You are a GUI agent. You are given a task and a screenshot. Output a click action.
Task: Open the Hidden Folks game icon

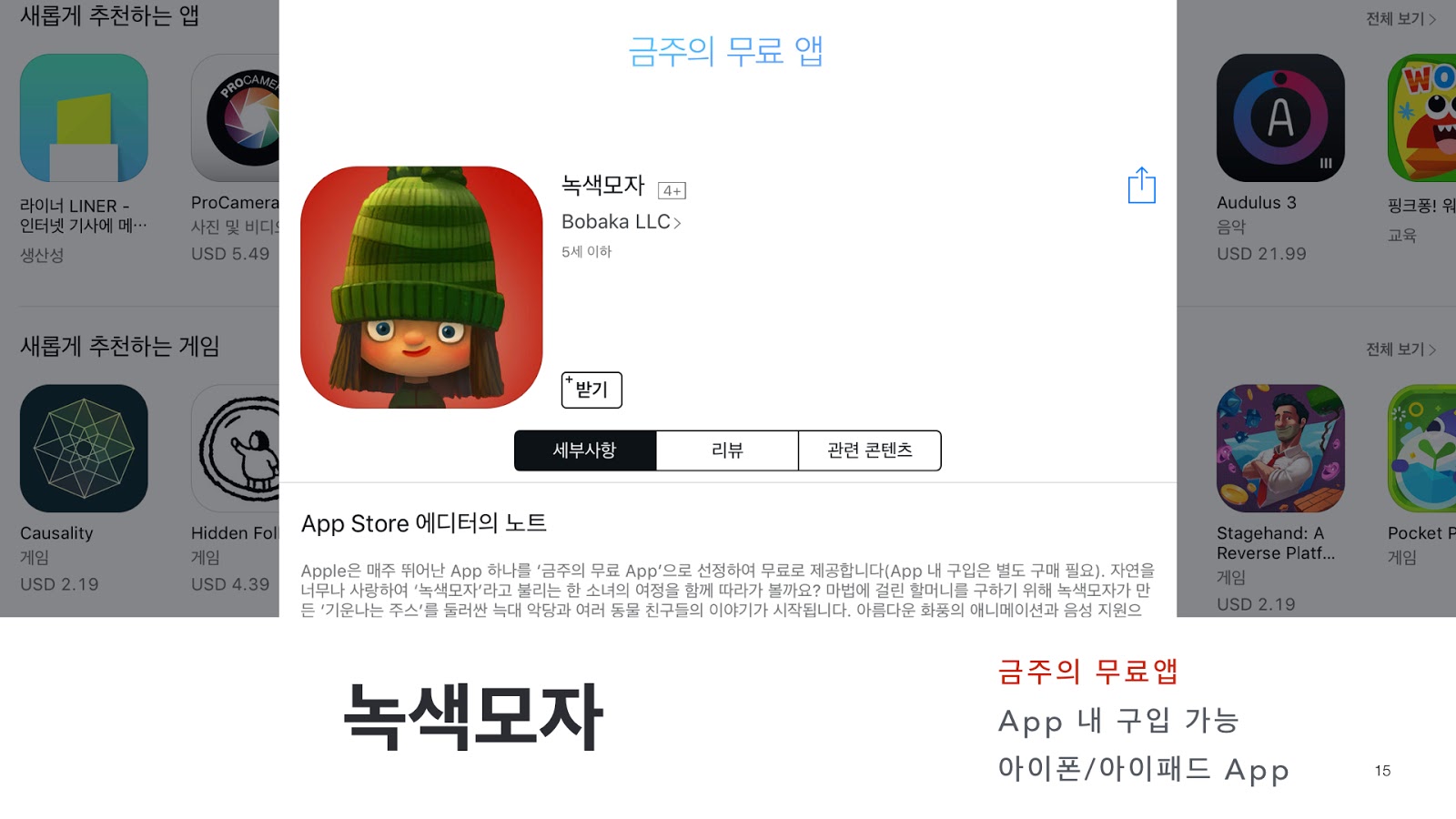click(x=235, y=449)
